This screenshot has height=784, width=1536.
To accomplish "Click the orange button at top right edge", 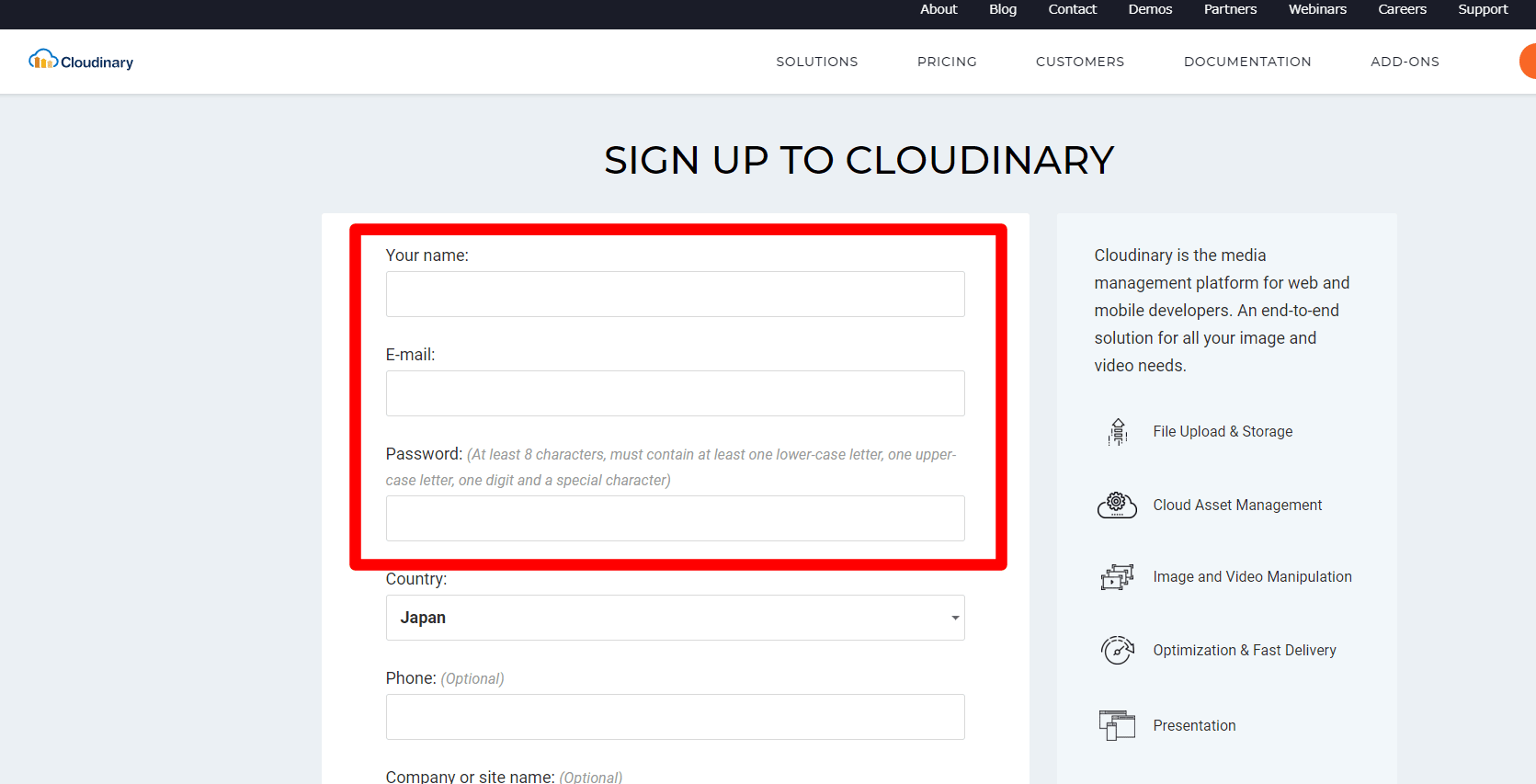I will (x=1528, y=62).
